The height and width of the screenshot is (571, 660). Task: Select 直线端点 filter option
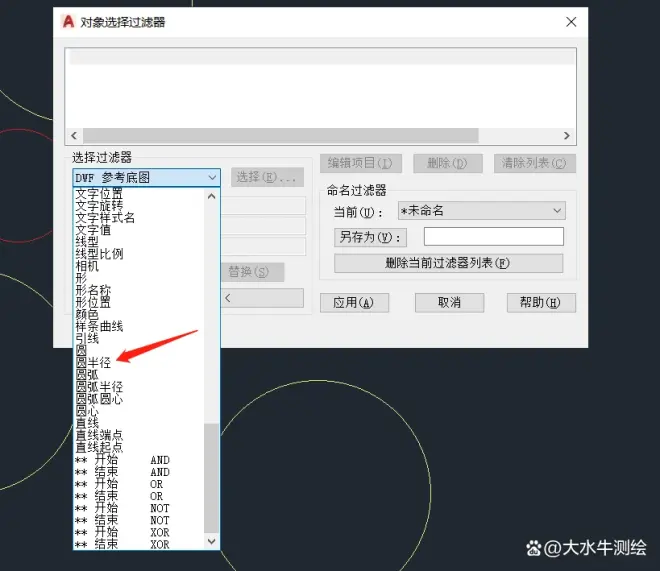click(x=99, y=435)
